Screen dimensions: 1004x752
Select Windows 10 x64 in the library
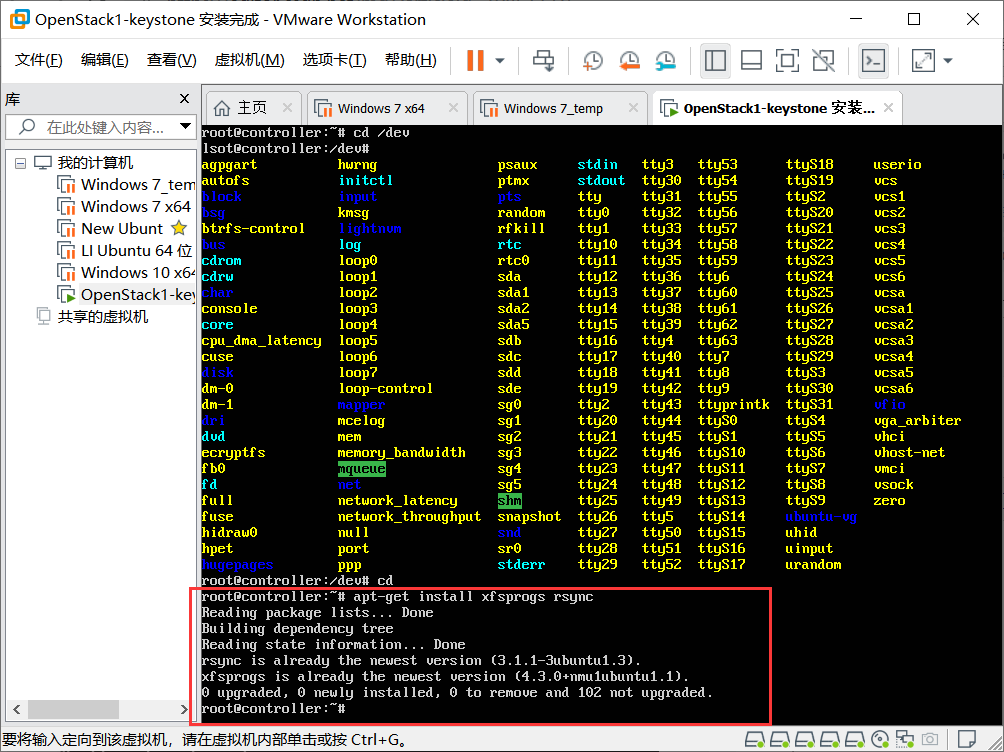click(137, 272)
